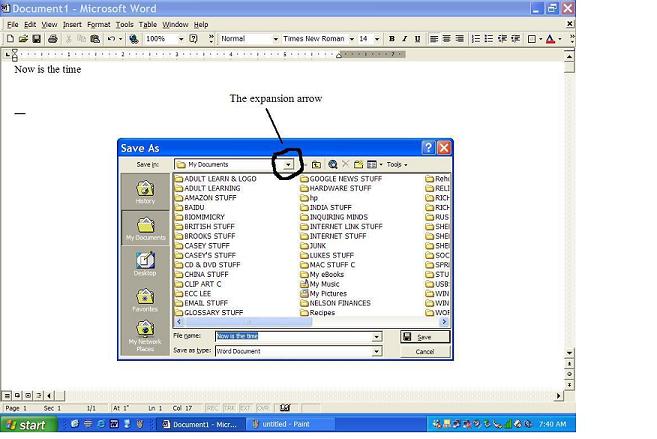Click Up One Level folder icon
The image size is (657, 439).
tap(316, 164)
